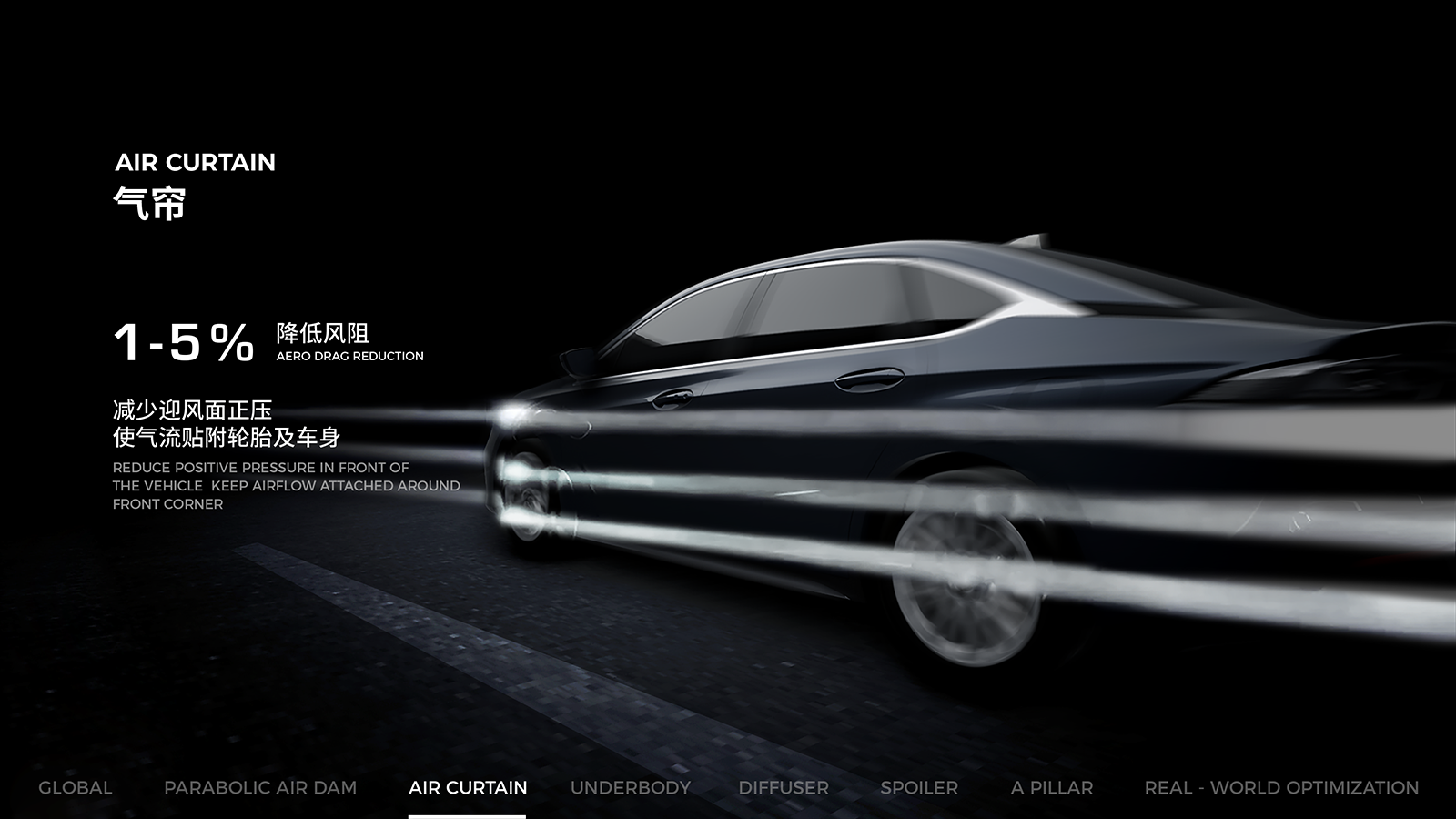Click the car's front door handle
The height and width of the screenshot is (819, 1456).
click(x=672, y=397)
